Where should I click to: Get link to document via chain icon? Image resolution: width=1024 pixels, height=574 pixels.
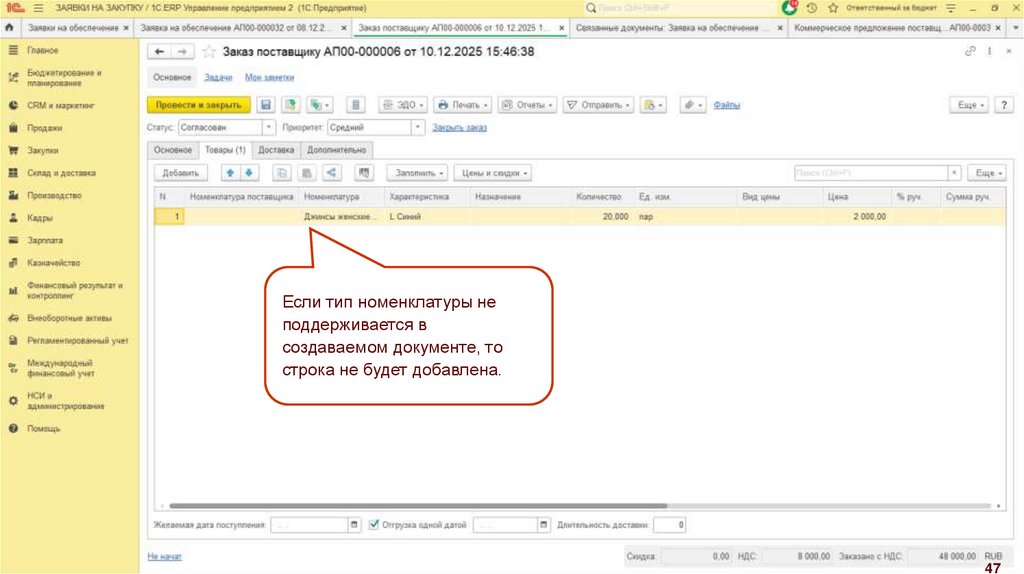(969, 51)
